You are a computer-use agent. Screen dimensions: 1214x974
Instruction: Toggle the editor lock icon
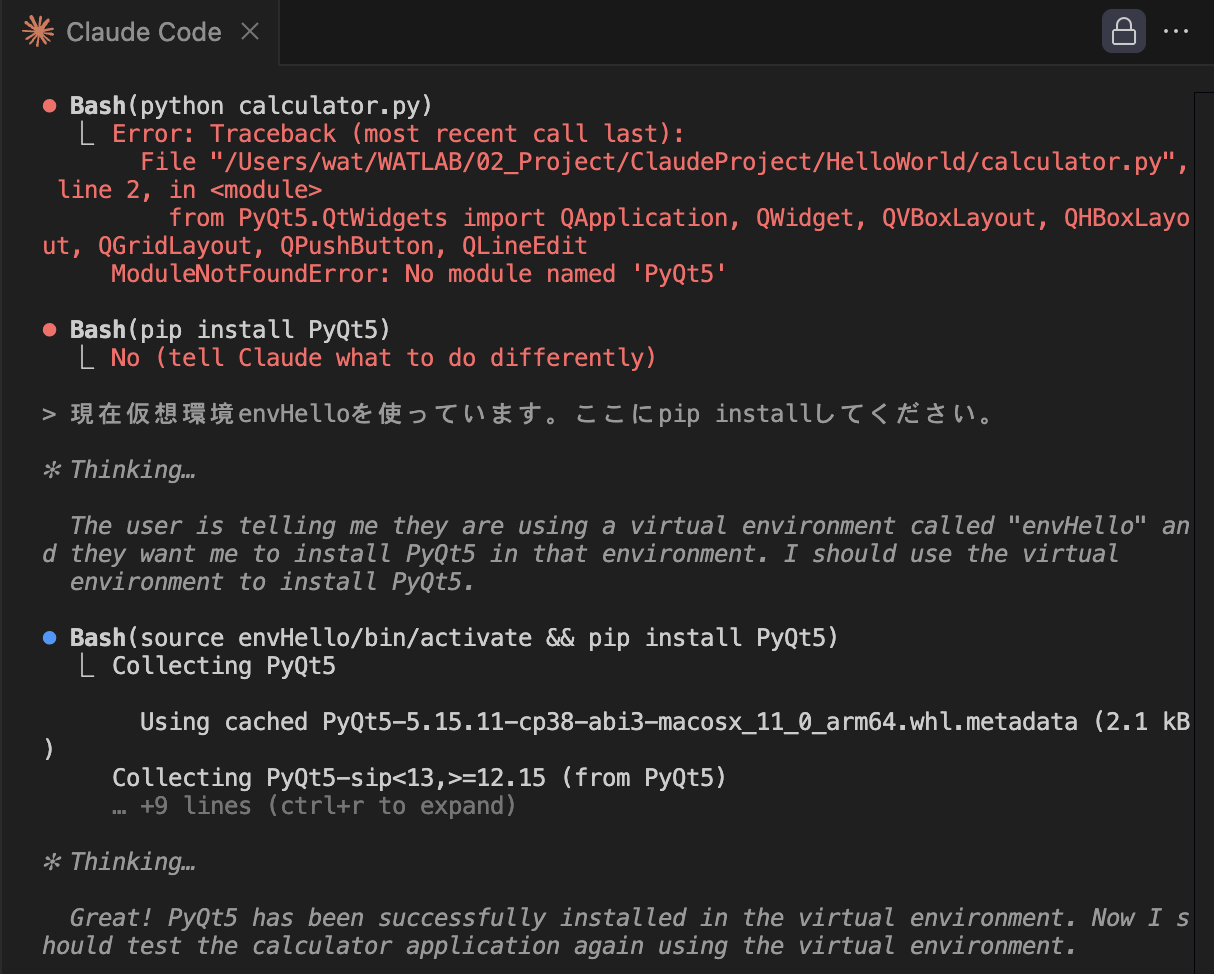coord(1123,31)
